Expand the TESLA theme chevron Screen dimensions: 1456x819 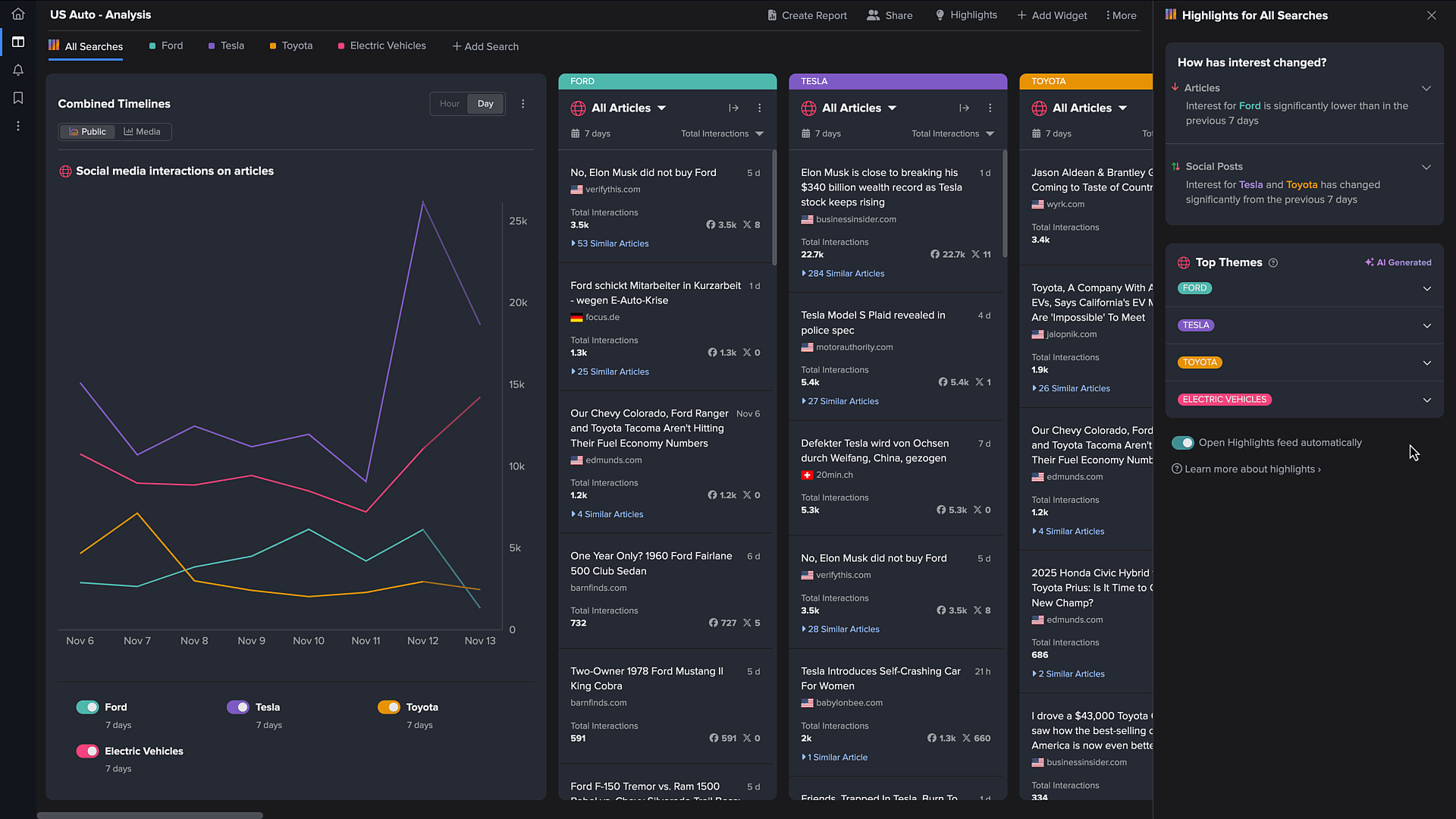click(x=1426, y=325)
